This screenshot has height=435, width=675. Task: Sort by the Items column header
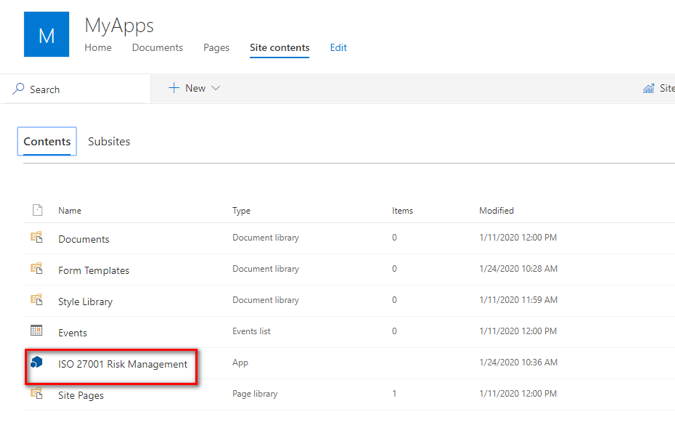point(403,211)
